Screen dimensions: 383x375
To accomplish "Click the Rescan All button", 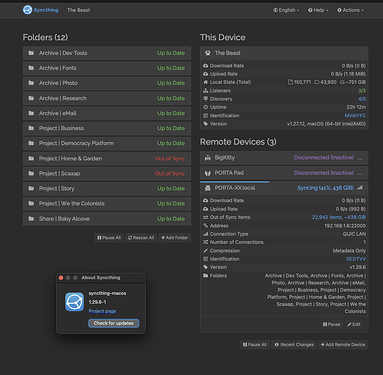I will (x=141, y=238).
